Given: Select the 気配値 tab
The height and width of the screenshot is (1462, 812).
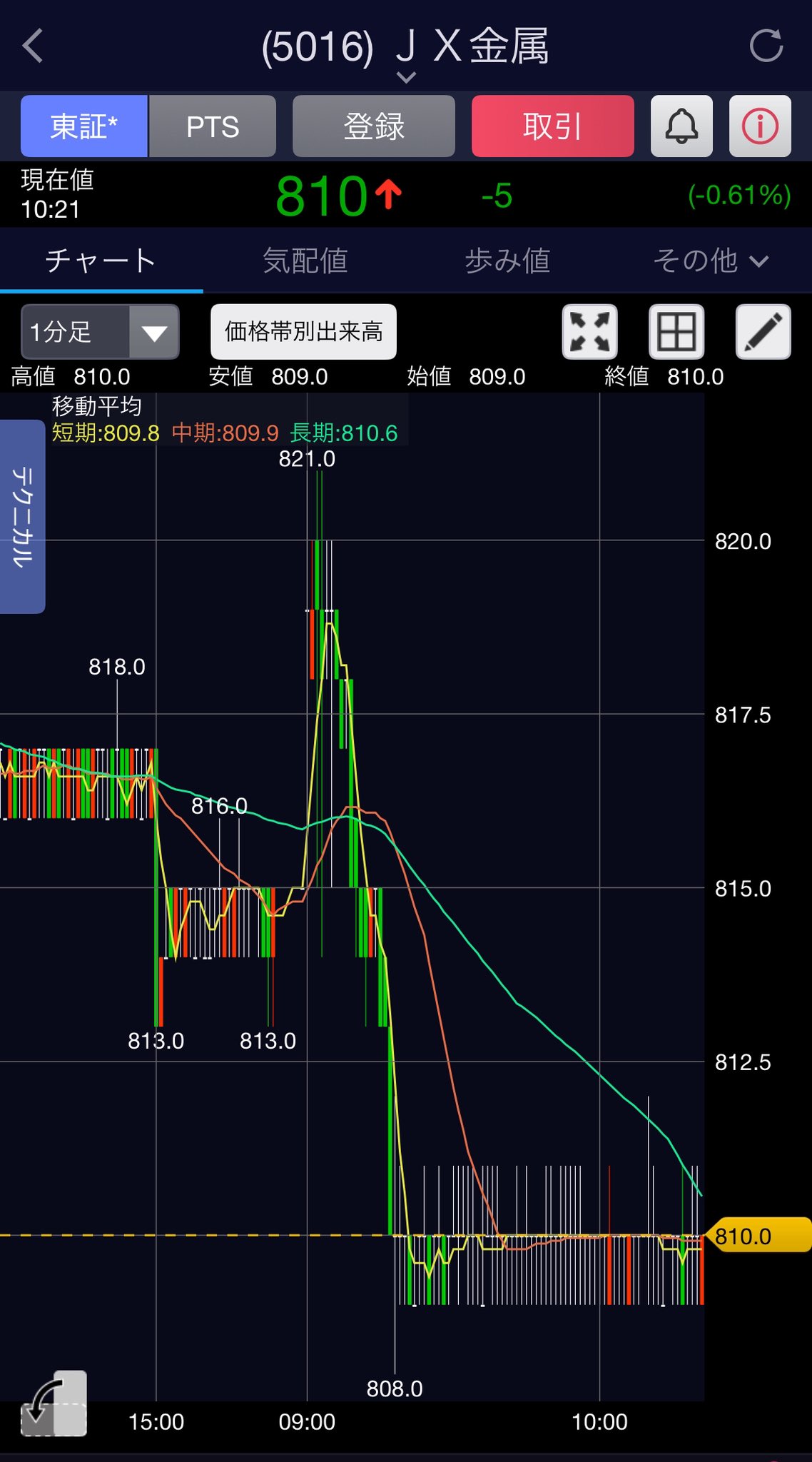Looking at the screenshot, I should pos(305,261).
